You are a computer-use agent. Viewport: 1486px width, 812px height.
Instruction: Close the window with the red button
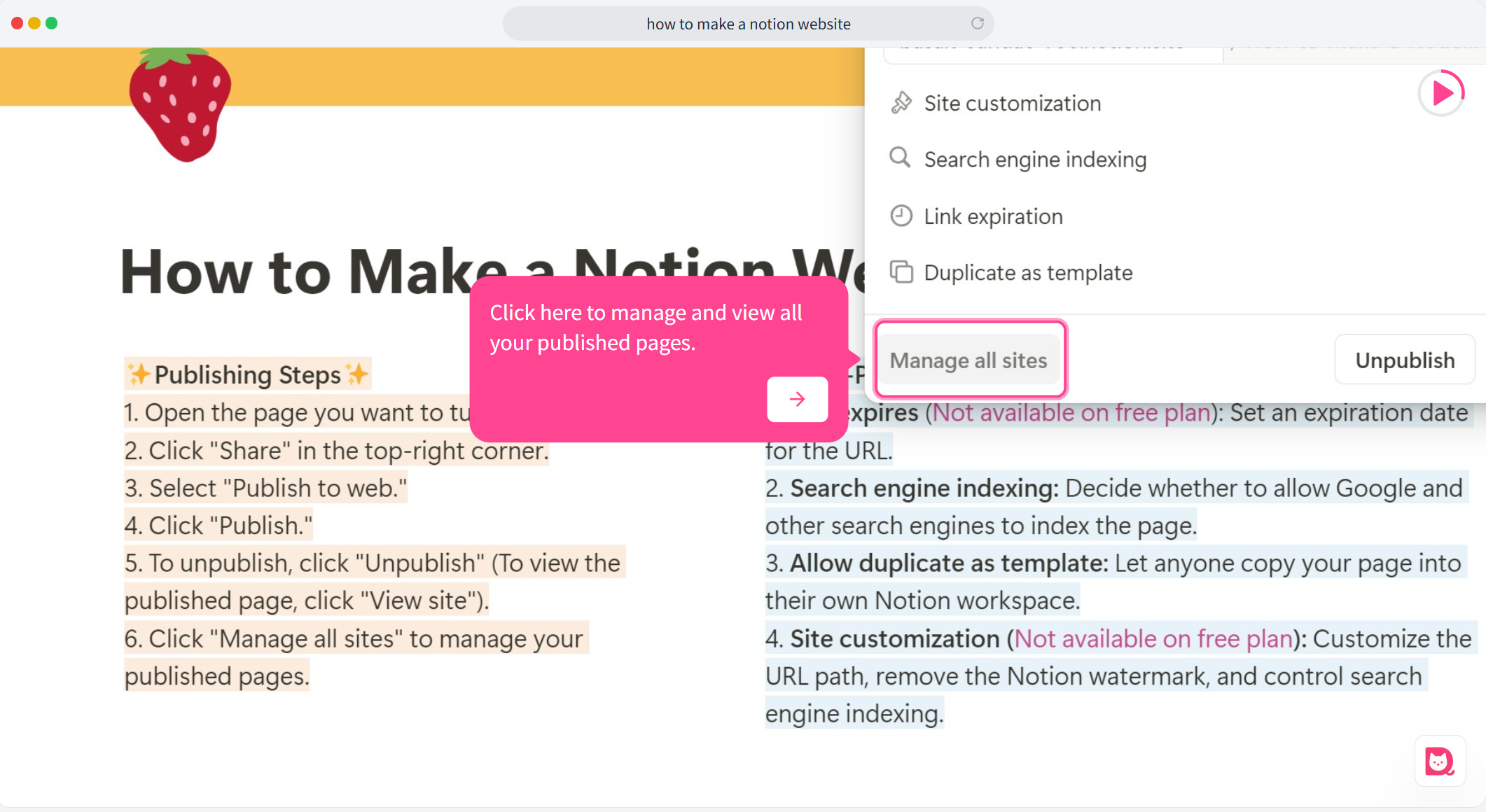(17, 23)
